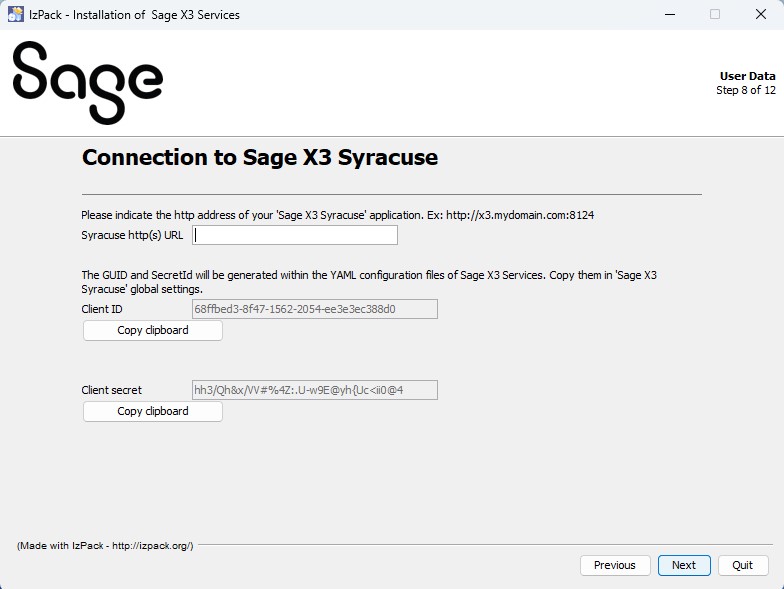The image size is (784, 589).
Task: Click the 'Syracuse http(s) URL' label
Action: (x=132, y=235)
